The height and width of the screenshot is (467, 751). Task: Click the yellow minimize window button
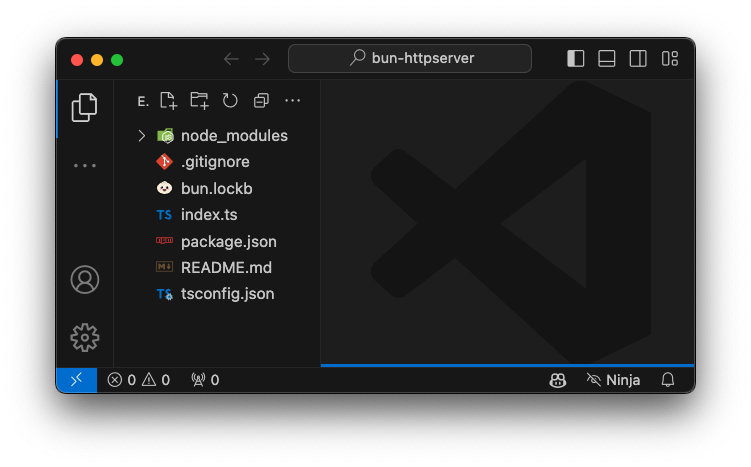pos(97,60)
